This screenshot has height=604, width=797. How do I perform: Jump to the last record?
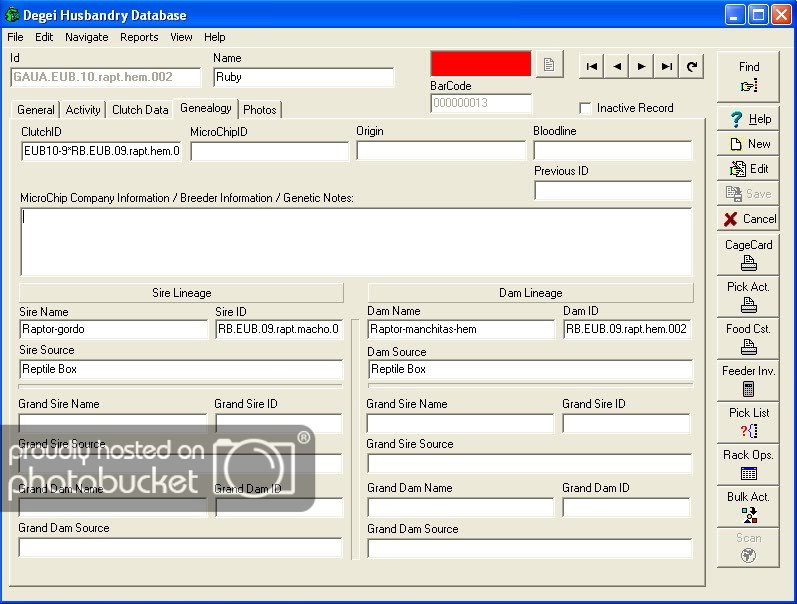(667, 66)
